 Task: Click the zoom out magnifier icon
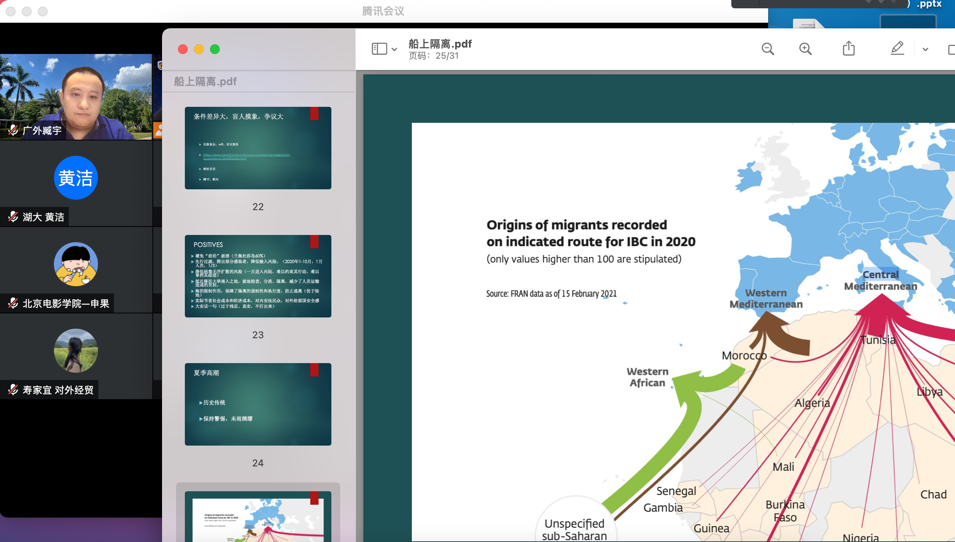click(x=767, y=49)
